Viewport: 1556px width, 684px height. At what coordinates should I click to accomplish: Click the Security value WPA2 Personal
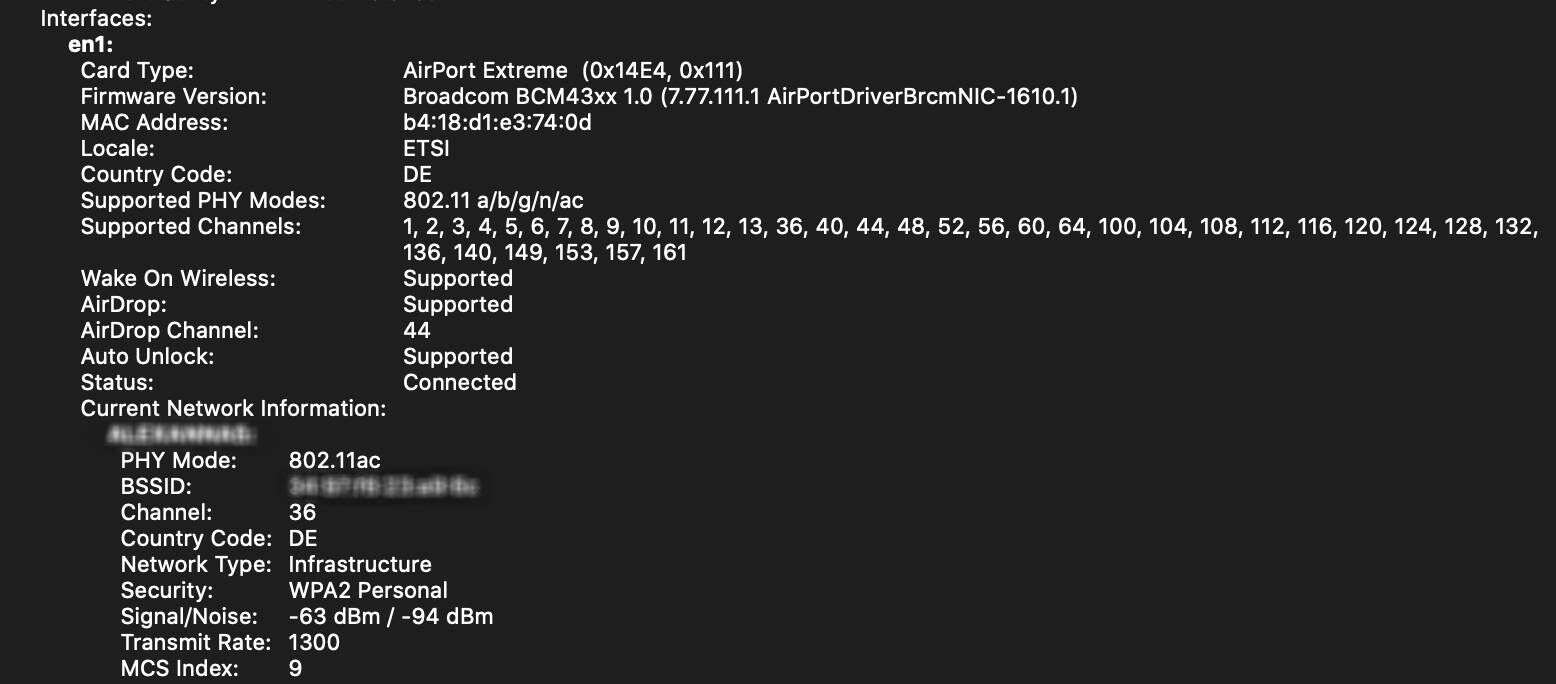point(368,591)
